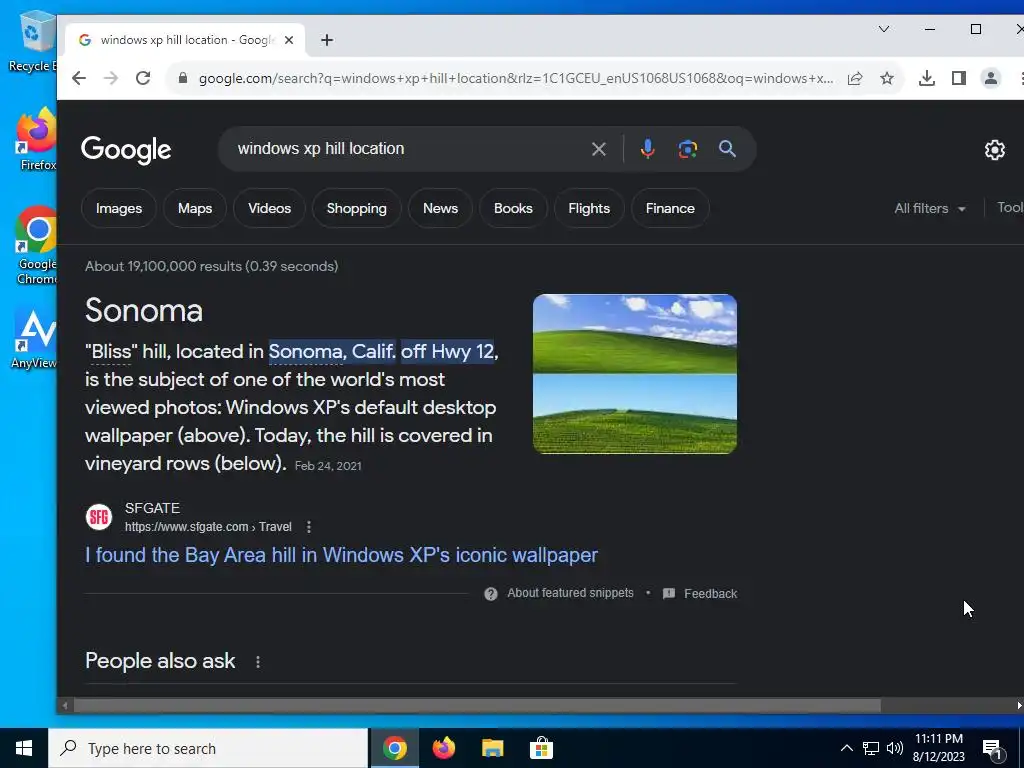
Task: Submit search with magnifying glass icon
Action: click(x=728, y=149)
